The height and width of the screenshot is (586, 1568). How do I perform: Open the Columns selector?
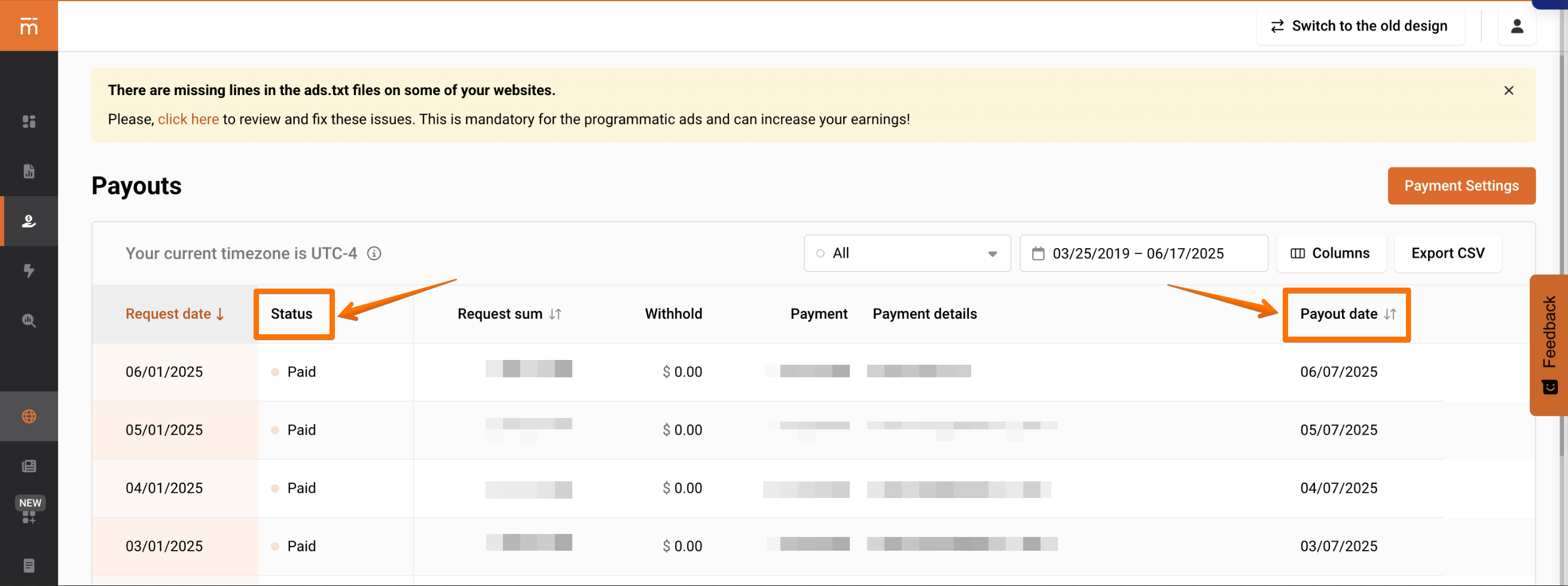[x=1331, y=253]
